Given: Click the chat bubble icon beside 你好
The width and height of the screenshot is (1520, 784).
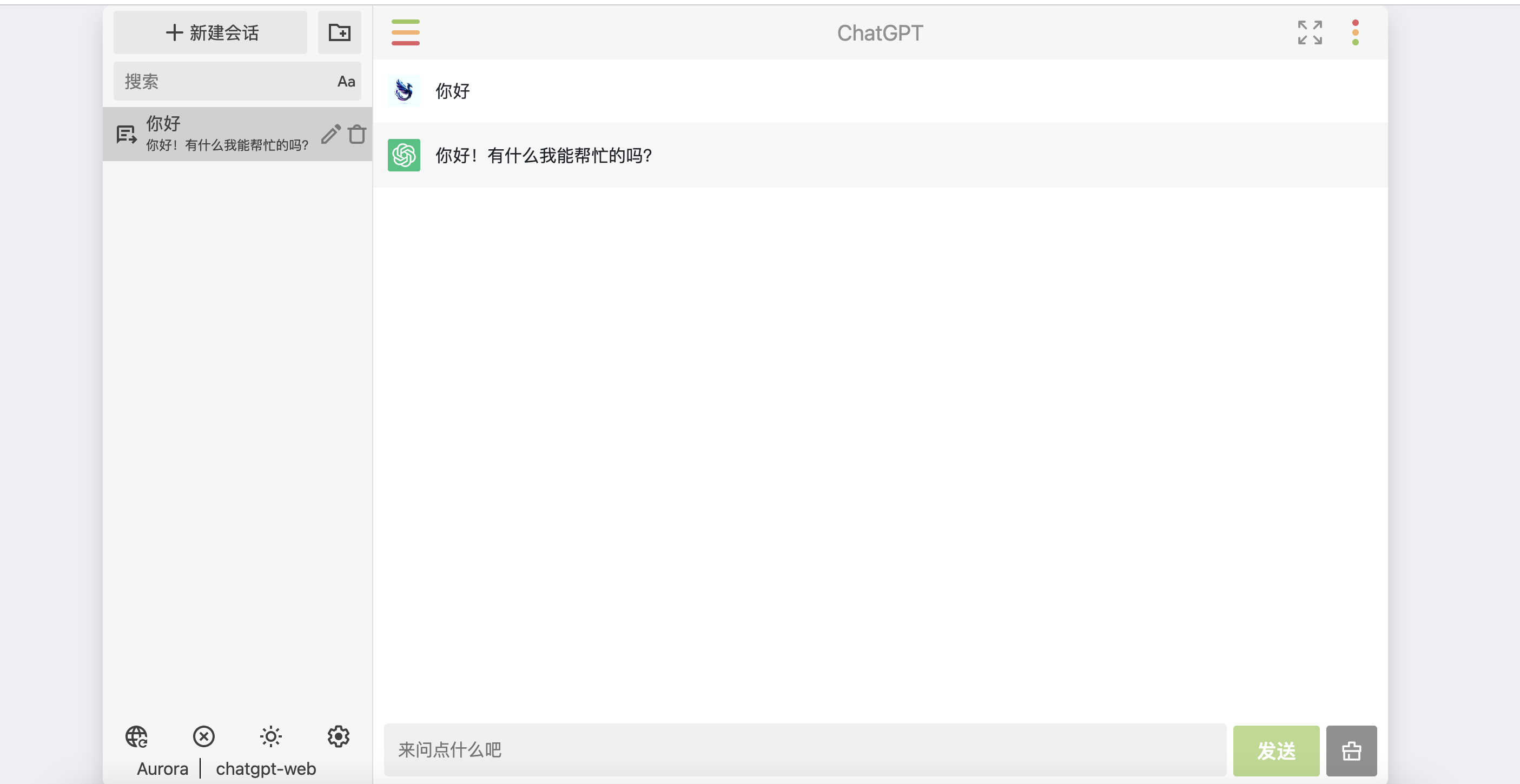Looking at the screenshot, I should coord(126,135).
